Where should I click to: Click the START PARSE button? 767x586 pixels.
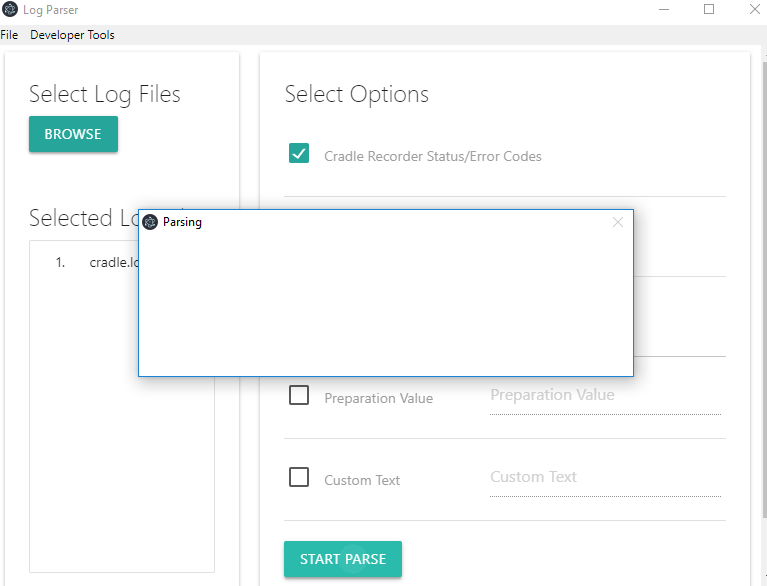click(x=343, y=559)
